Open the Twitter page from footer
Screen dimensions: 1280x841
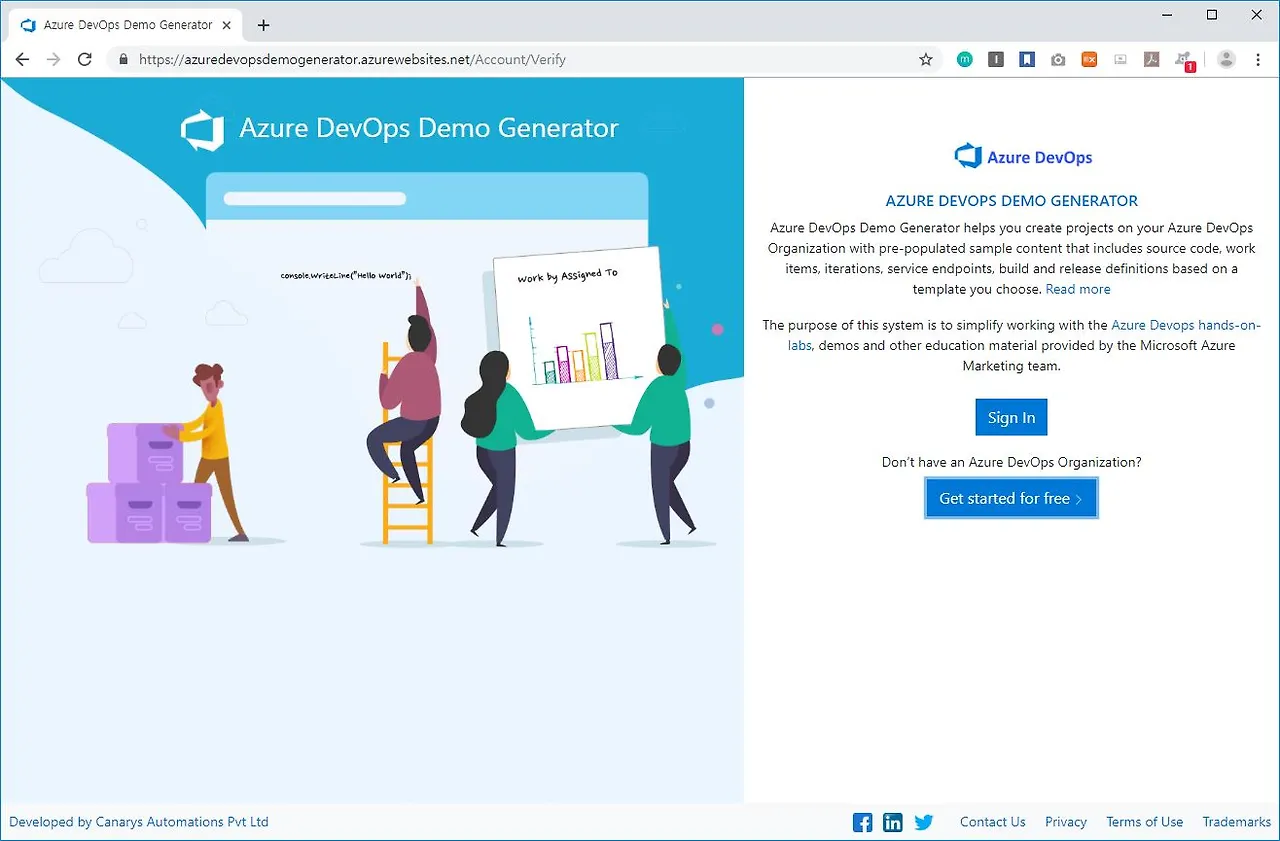point(923,822)
